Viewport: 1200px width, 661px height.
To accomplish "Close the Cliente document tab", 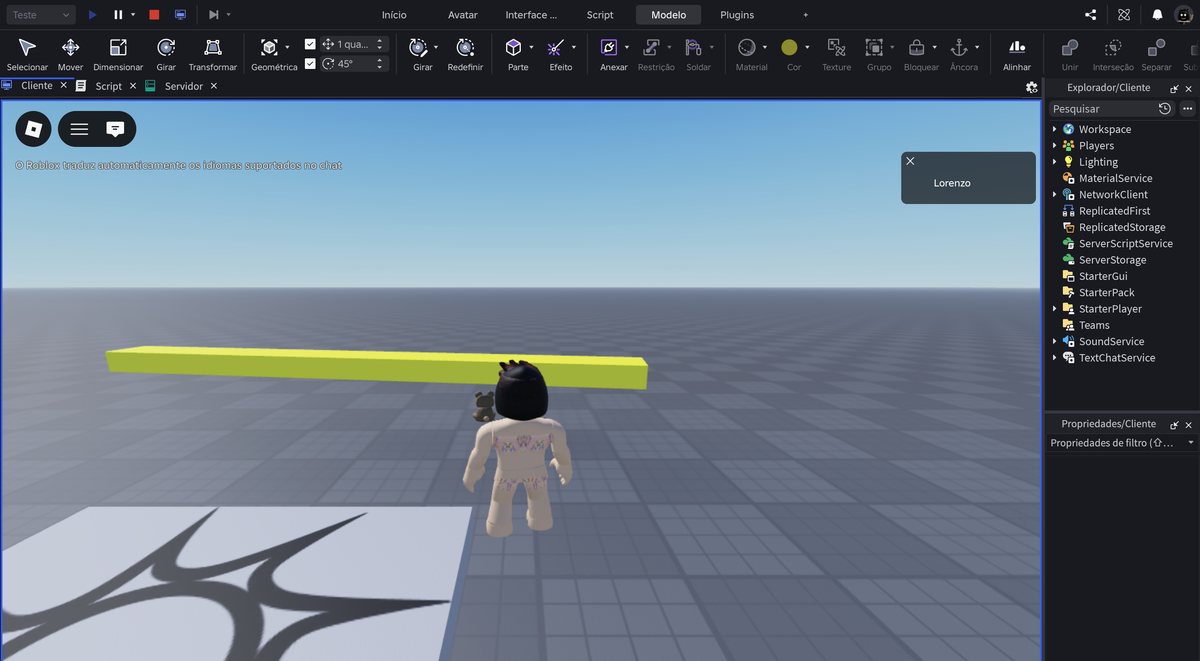I will point(64,86).
